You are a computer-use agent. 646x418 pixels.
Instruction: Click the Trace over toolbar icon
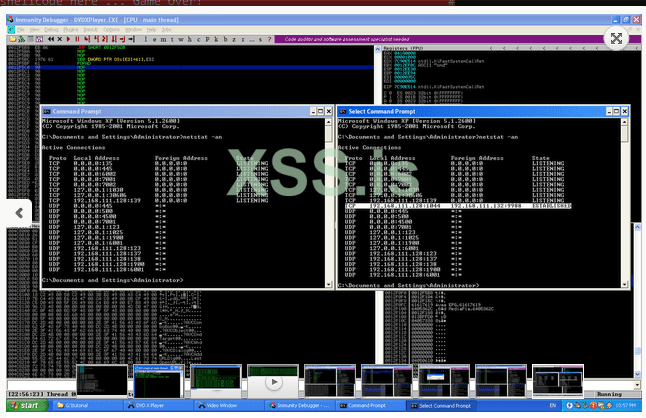114,39
